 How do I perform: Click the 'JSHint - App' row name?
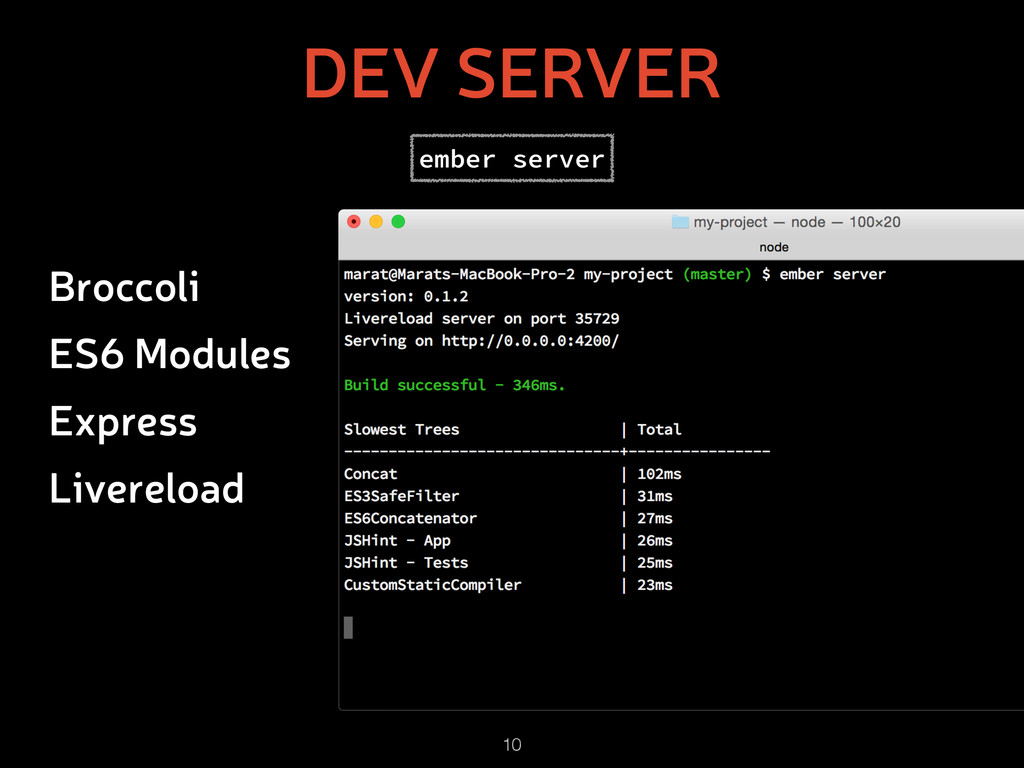[397, 541]
